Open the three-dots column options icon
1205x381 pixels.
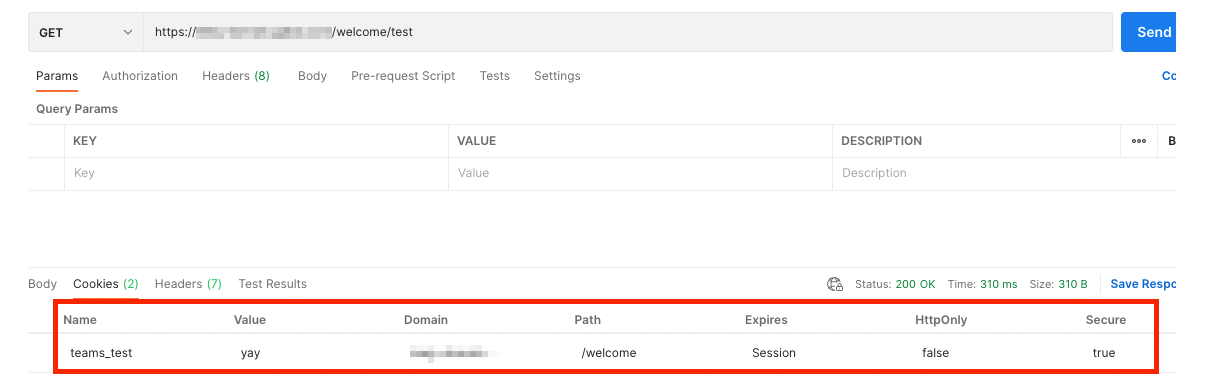click(x=1139, y=141)
